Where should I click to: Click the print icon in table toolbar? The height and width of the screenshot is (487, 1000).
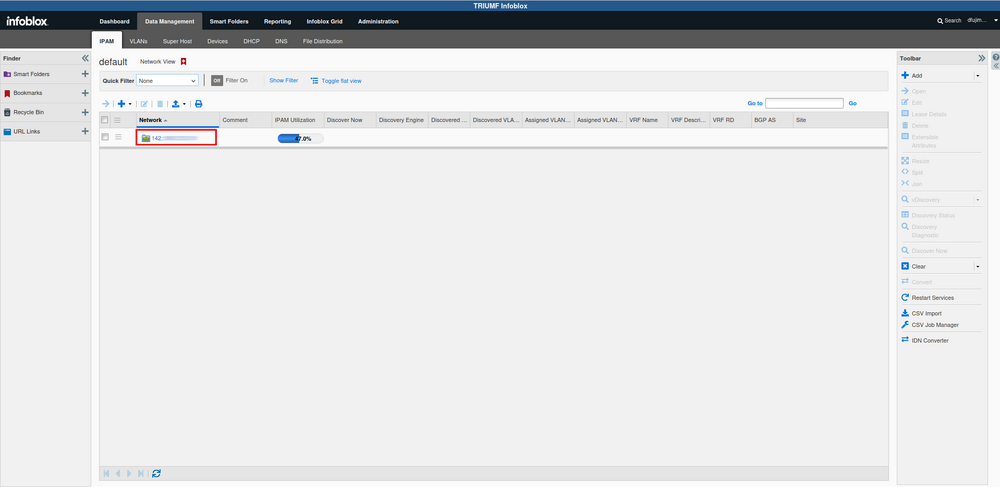[198, 104]
